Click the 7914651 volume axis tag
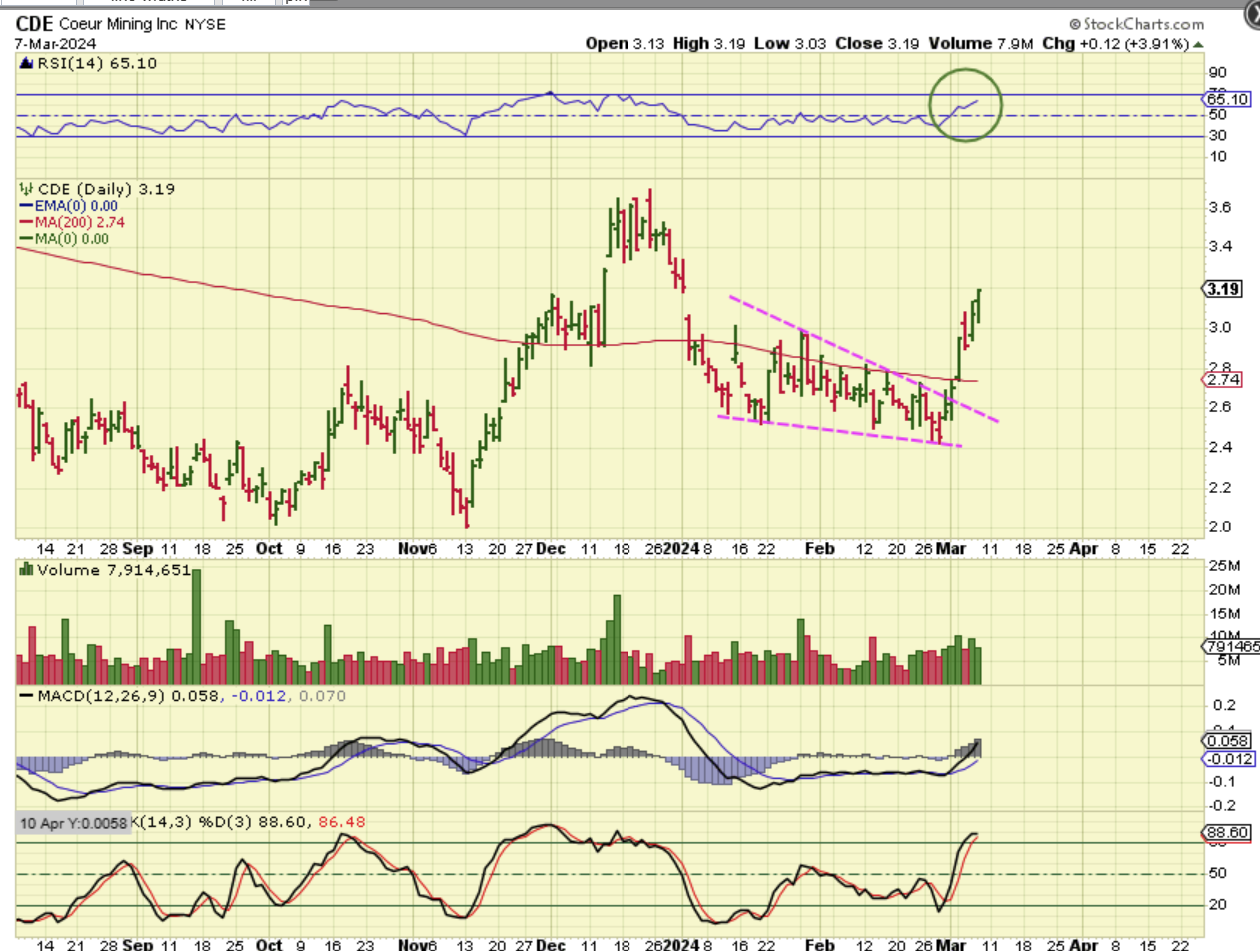The image size is (1260, 951). [1232, 647]
